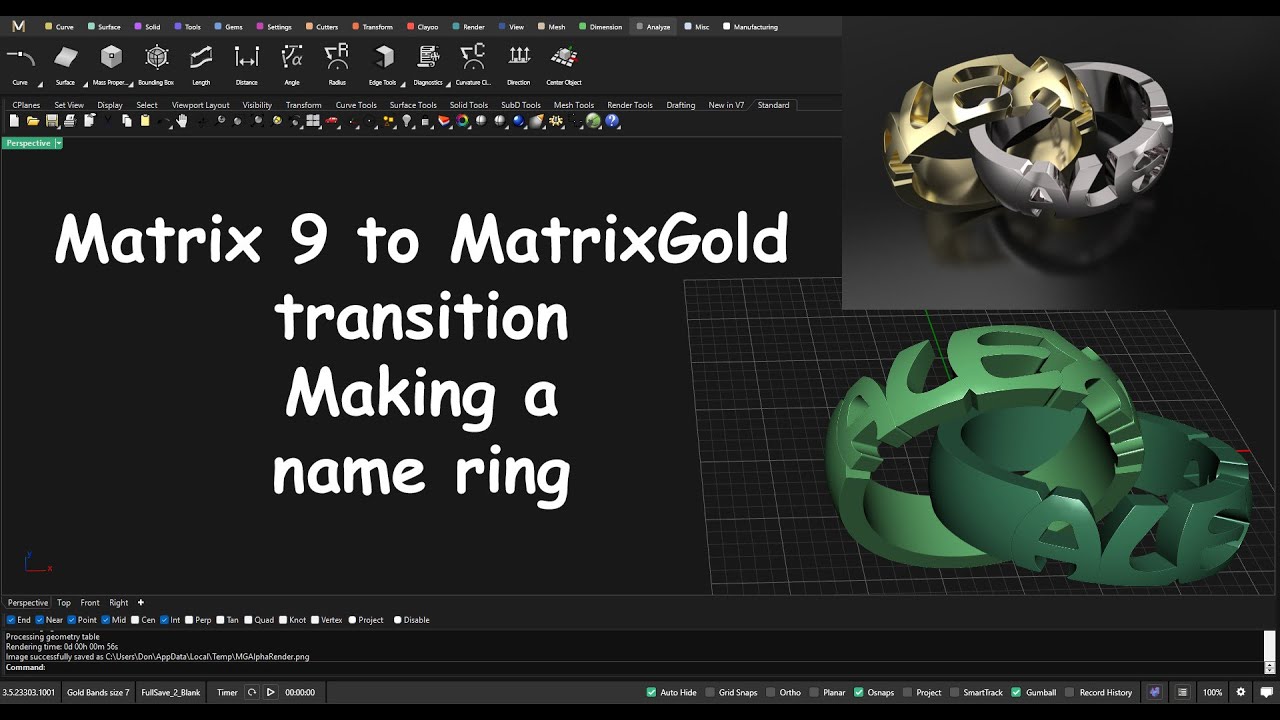This screenshot has width=1280, height=720.
Task: Select the Length analysis tool
Action: 201,57
